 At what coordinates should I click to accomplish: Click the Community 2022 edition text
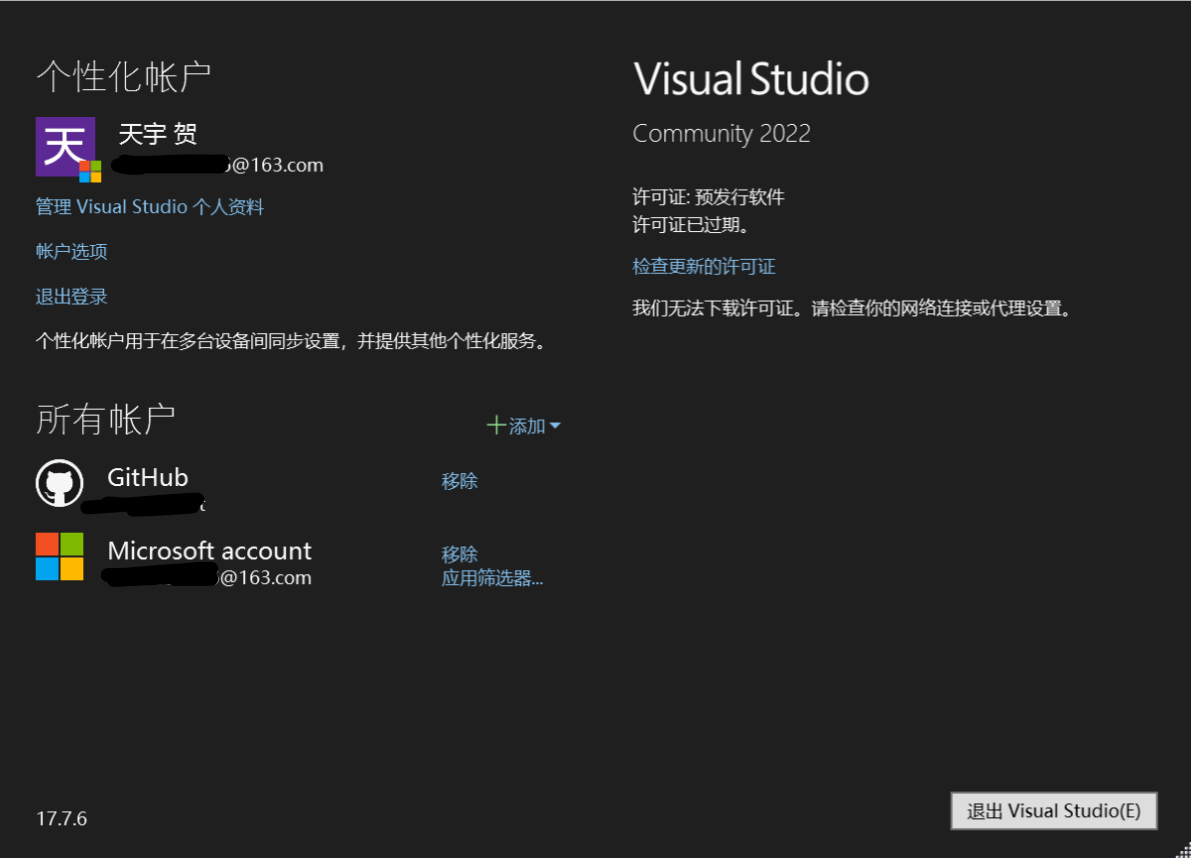722,134
